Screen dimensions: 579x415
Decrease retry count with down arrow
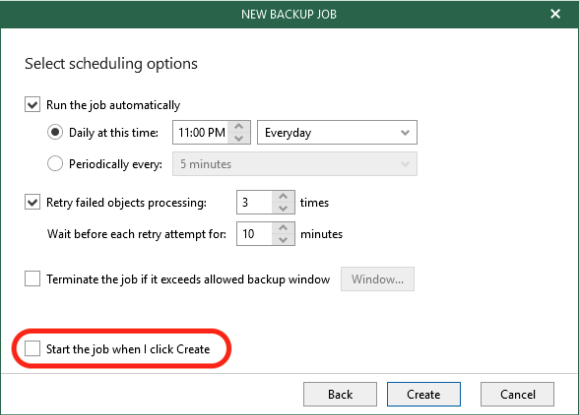point(283,208)
